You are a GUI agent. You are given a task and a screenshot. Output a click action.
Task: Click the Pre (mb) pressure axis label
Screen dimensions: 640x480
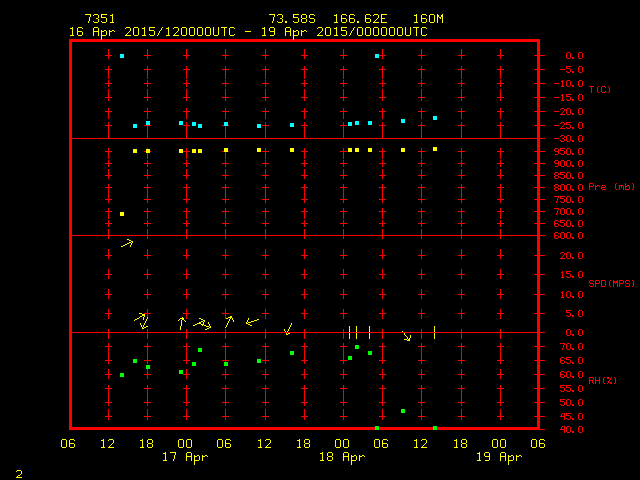(611, 187)
